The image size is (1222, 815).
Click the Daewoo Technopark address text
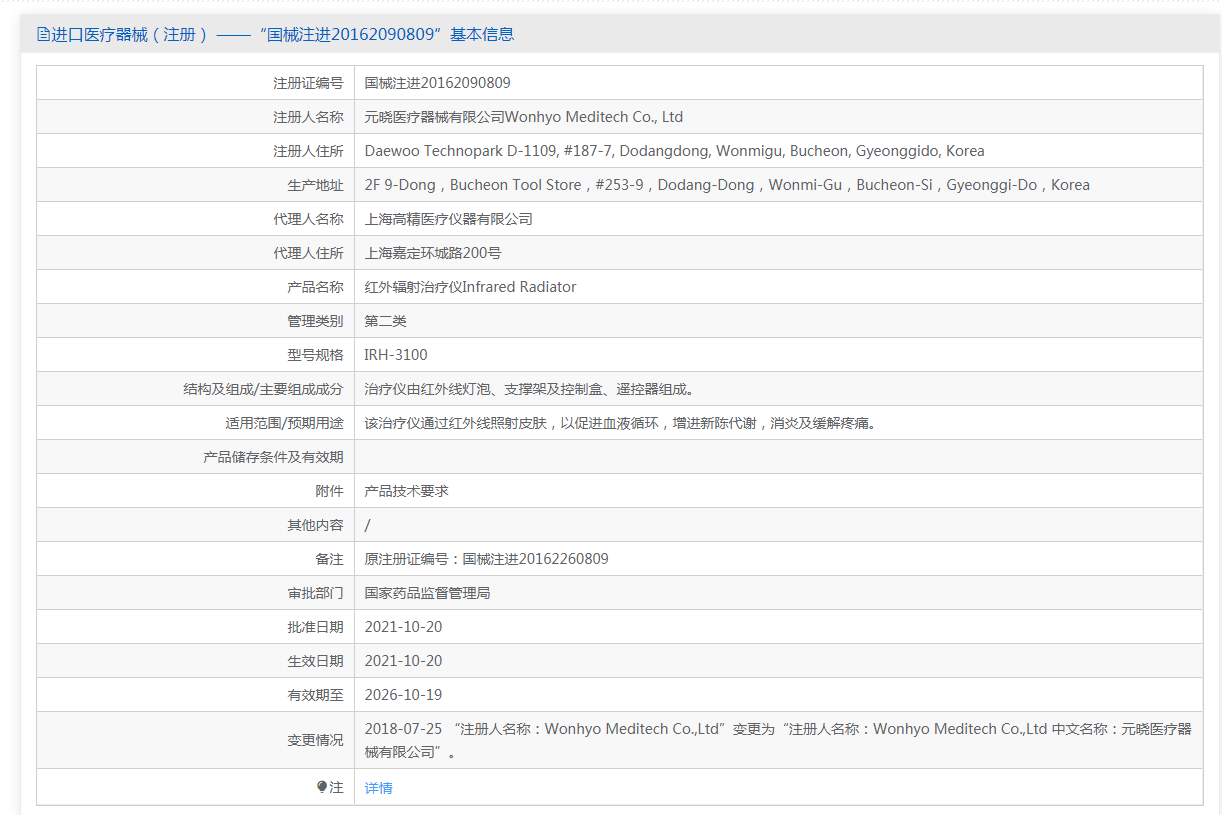[674, 151]
